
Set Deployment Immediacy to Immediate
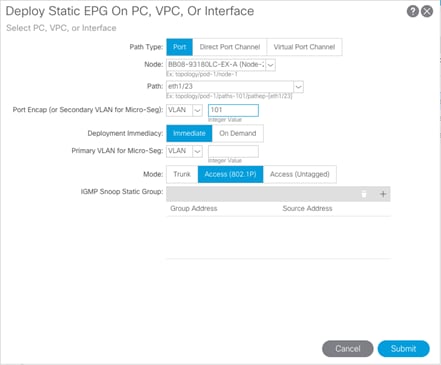tap(189, 133)
